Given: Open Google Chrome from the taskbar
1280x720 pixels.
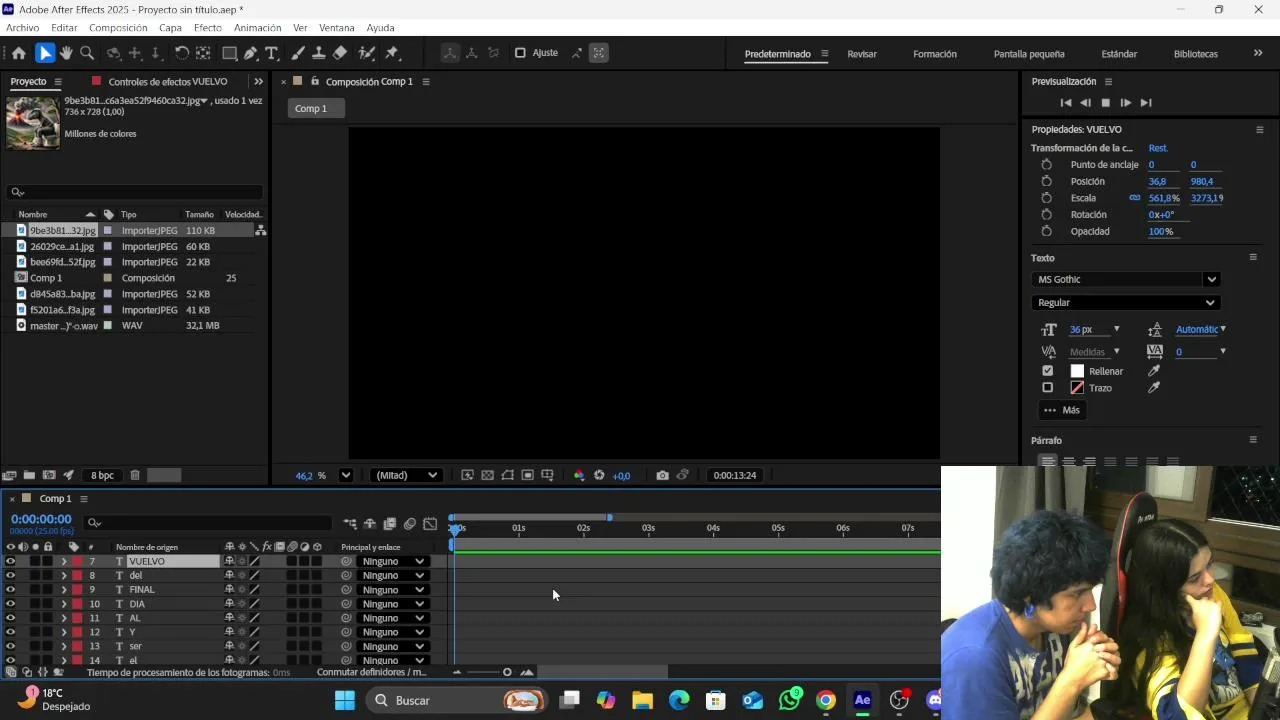Looking at the screenshot, I should click(x=826, y=700).
